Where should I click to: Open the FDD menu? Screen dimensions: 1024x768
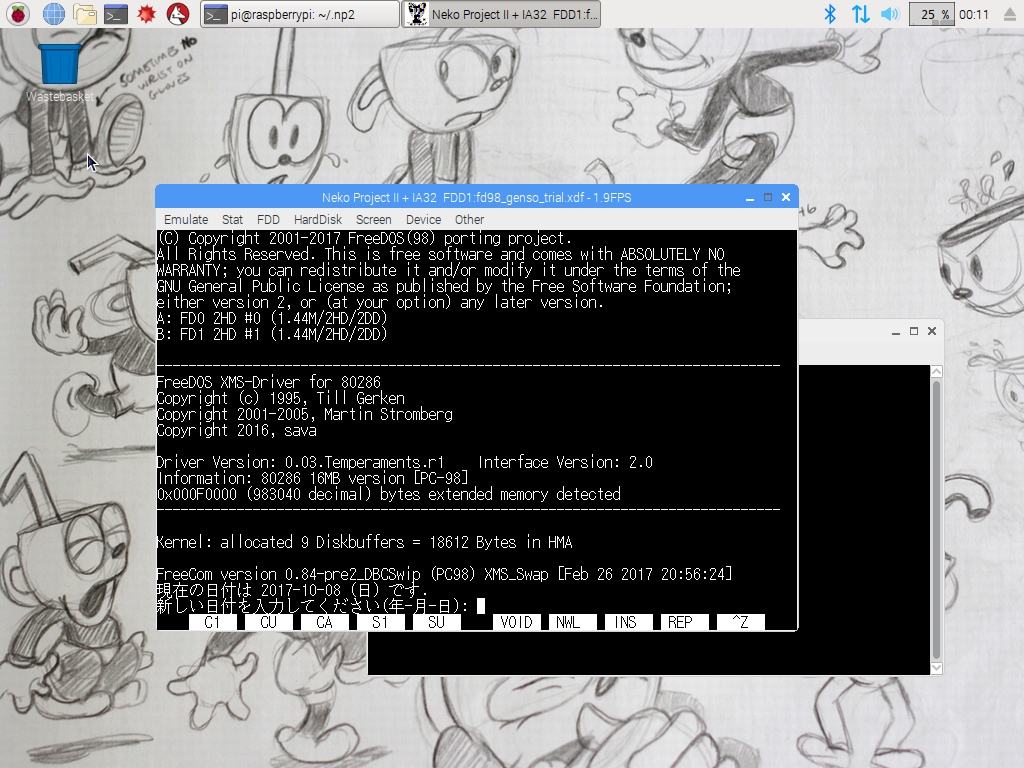(268, 219)
